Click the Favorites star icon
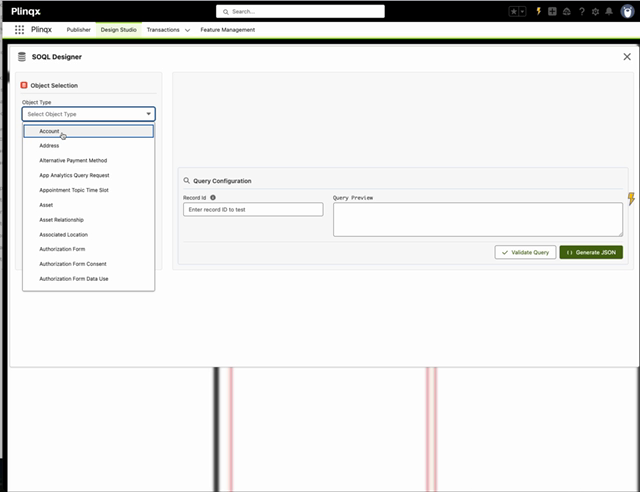 pos(513,11)
